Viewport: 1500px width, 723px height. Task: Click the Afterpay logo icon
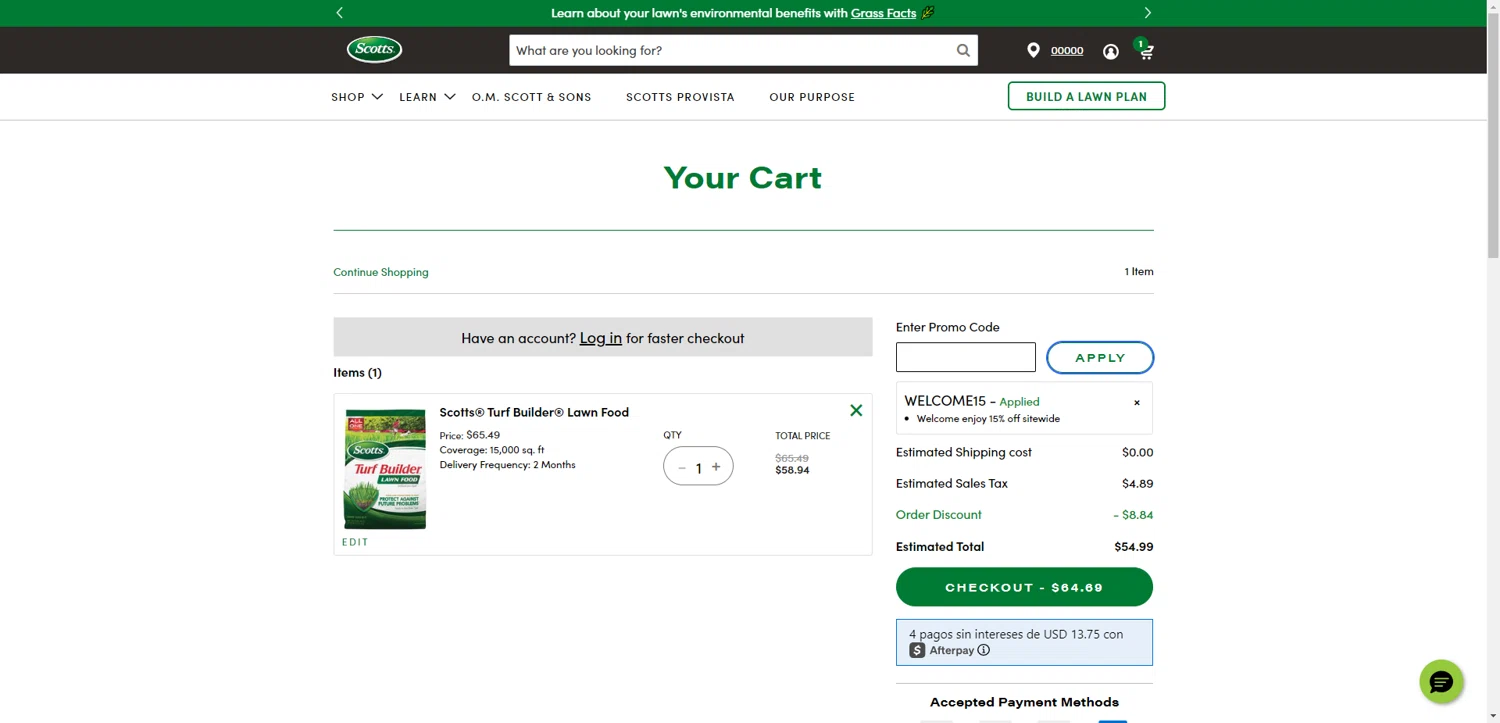(x=917, y=650)
